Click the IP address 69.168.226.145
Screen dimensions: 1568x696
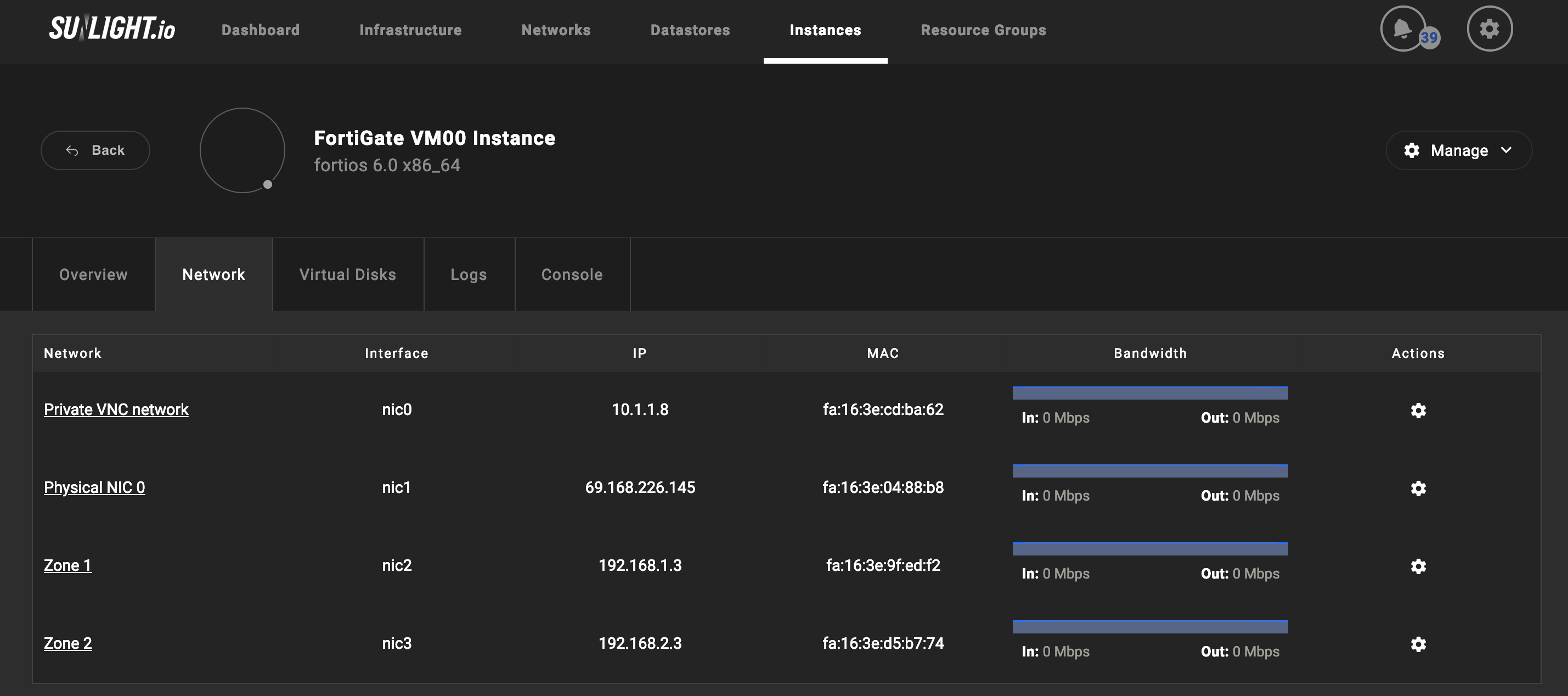tap(640, 487)
